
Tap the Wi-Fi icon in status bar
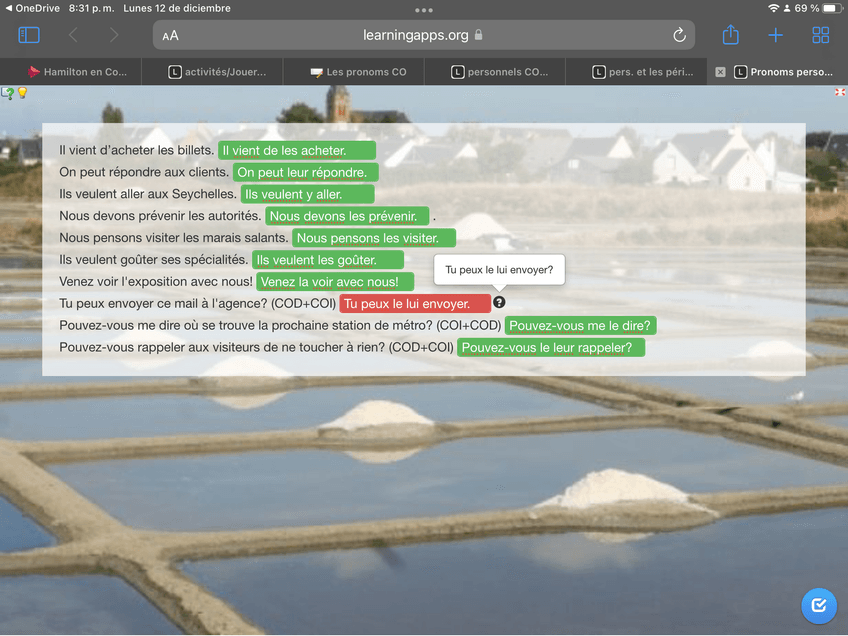point(774,8)
